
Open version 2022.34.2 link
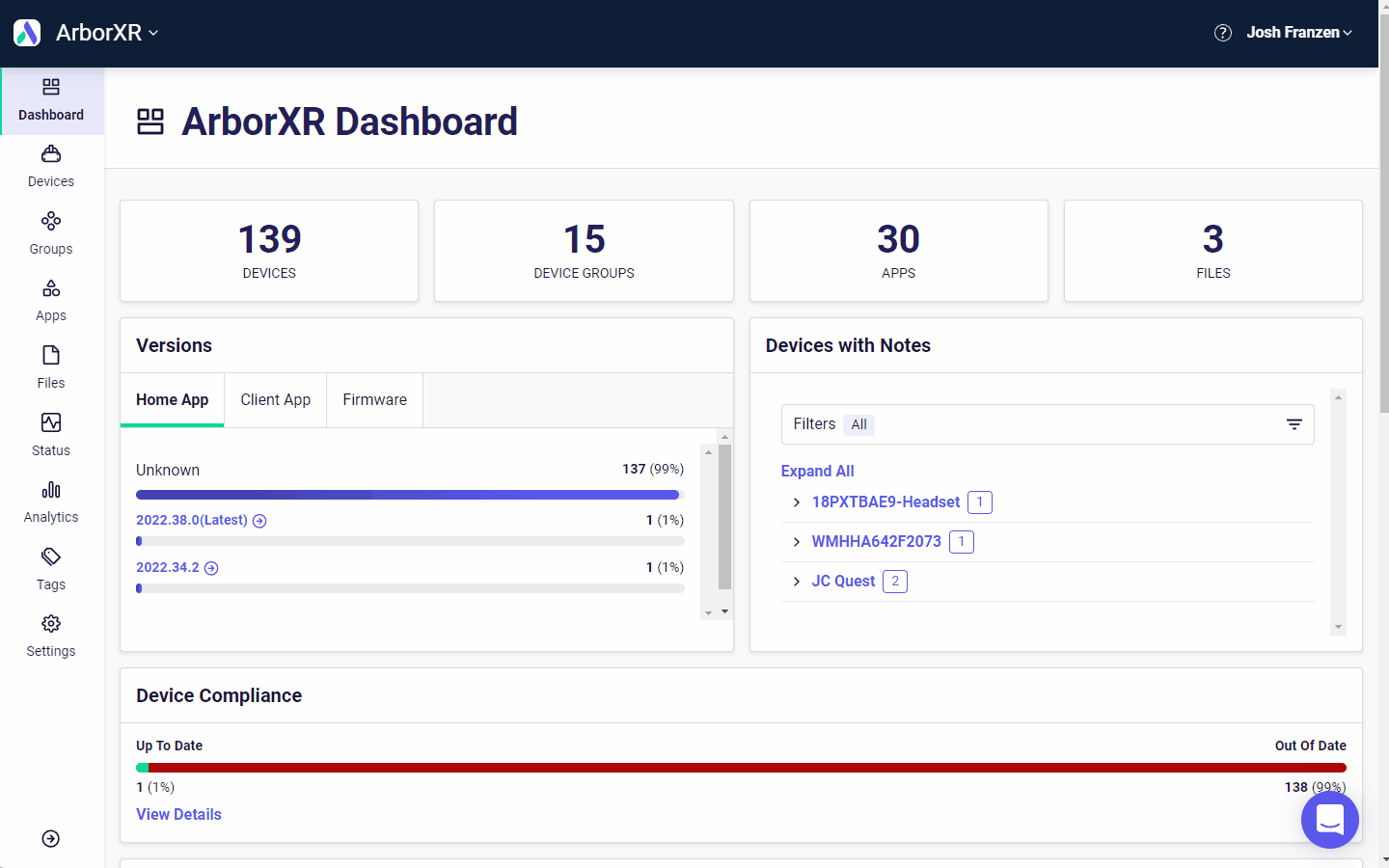pos(168,567)
